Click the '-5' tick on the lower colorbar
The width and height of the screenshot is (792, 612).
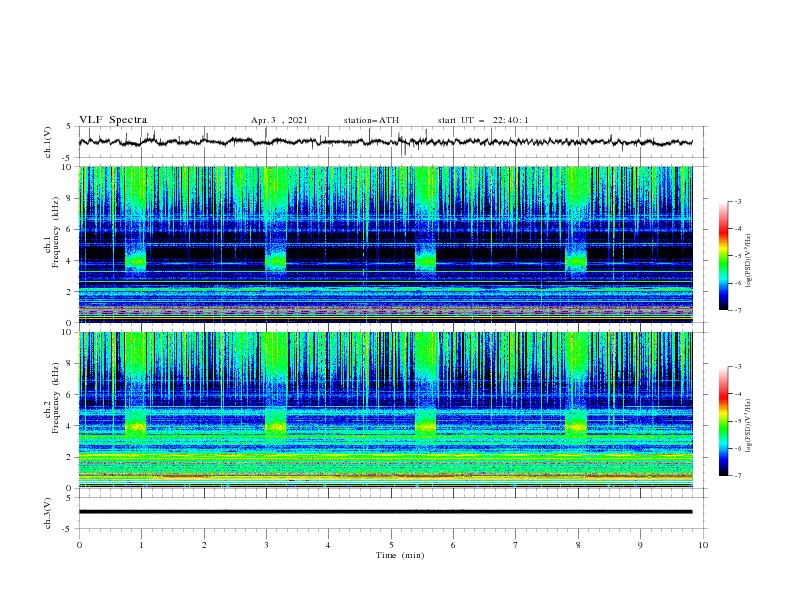[737, 421]
